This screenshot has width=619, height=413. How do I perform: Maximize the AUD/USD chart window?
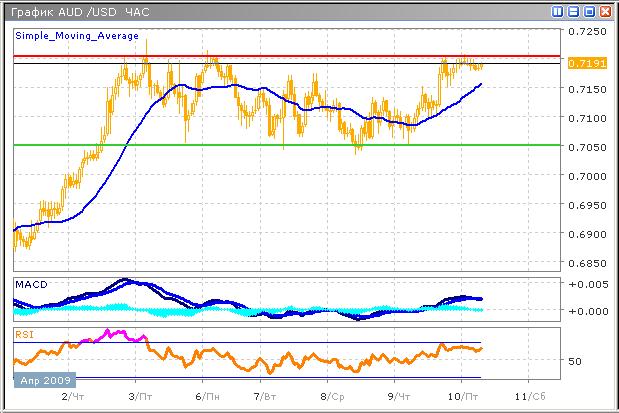pos(589,11)
